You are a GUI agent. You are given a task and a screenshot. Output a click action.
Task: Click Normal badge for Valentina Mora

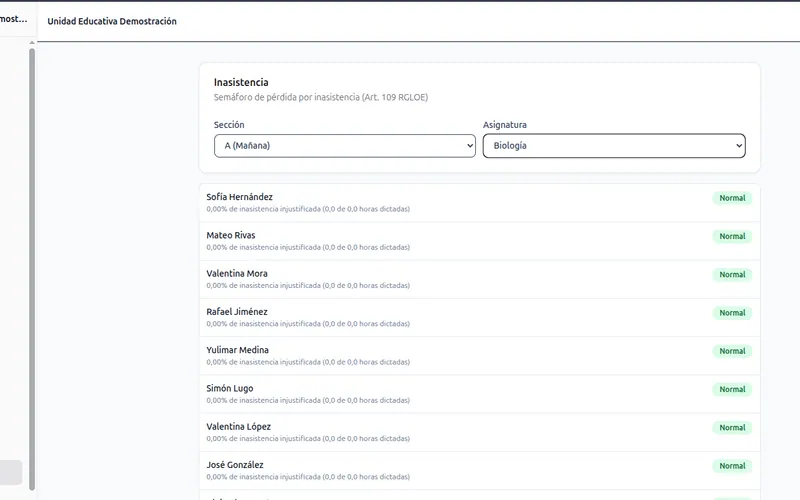coord(732,274)
